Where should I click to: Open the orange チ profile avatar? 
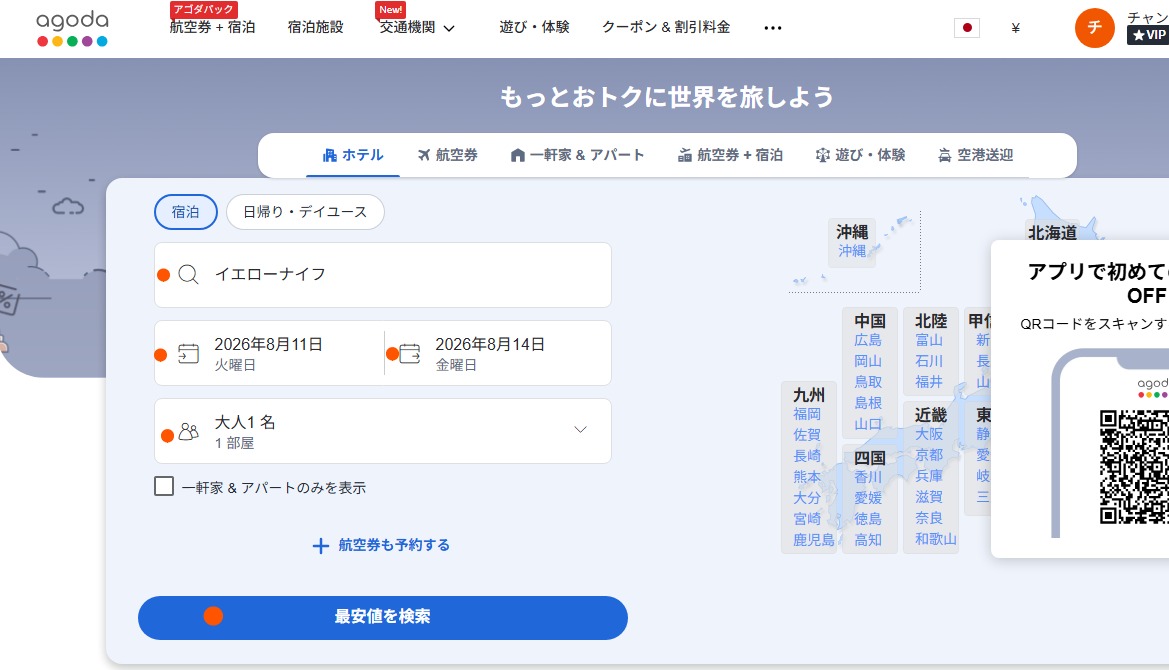(1094, 28)
